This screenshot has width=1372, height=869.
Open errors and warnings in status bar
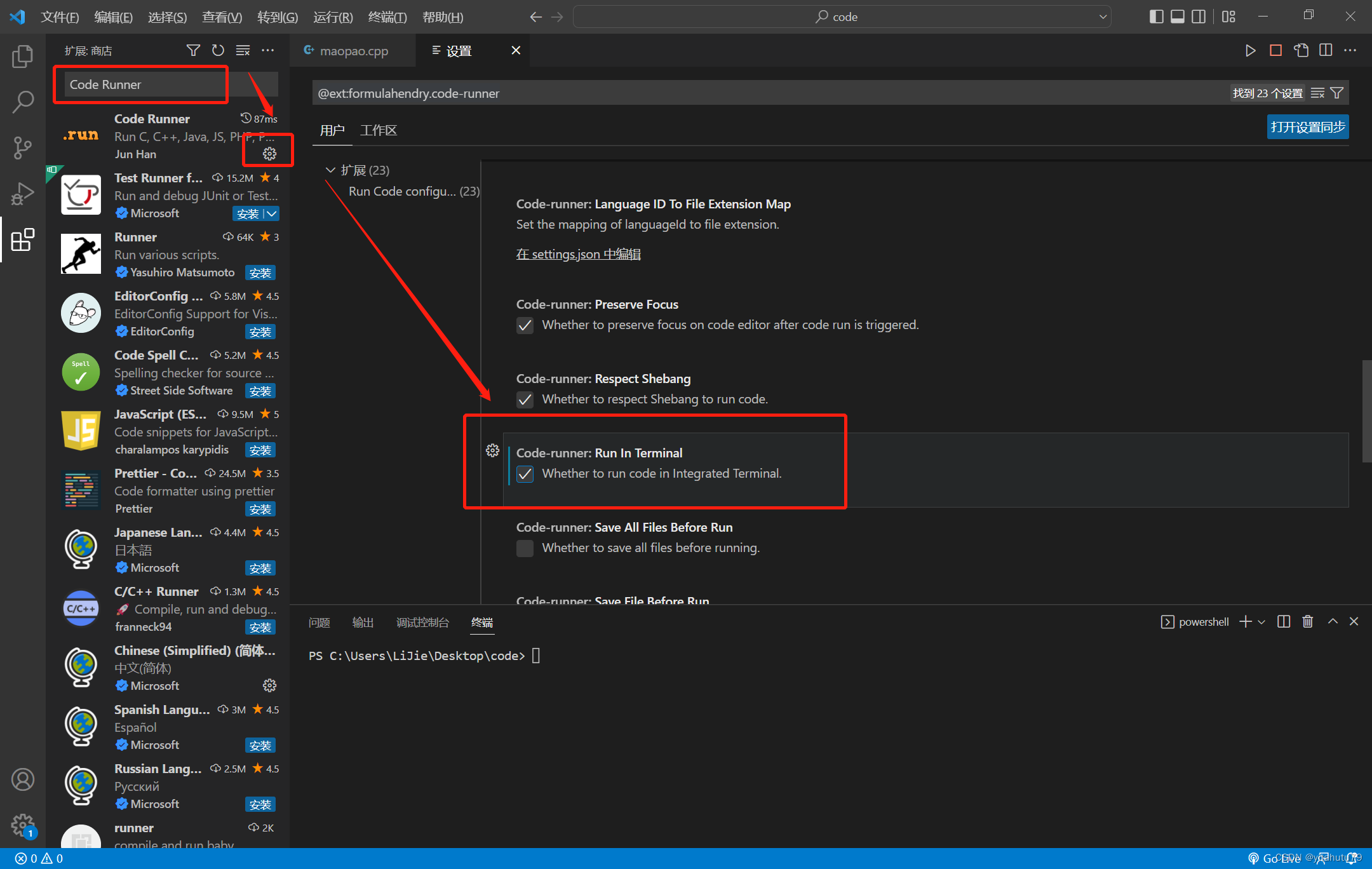39,859
